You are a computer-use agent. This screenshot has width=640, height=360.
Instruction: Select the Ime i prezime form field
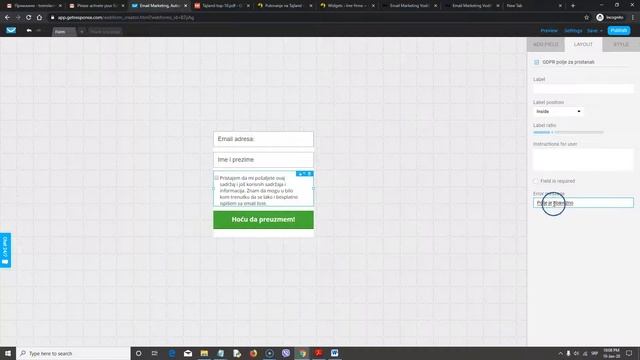click(x=263, y=160)
